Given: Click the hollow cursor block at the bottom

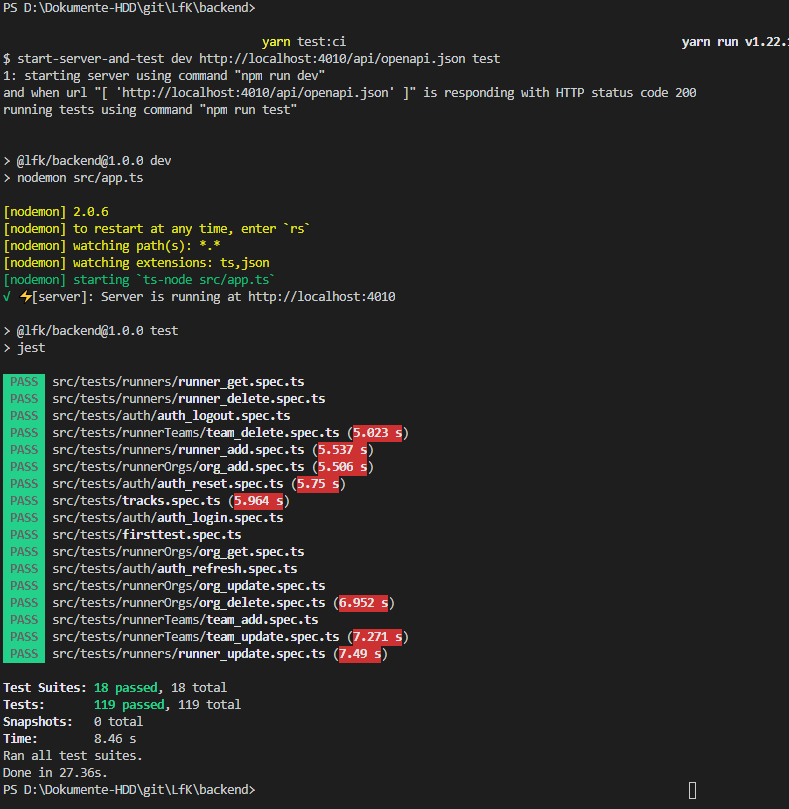Looking at the screenshot, I should (x=693, y=790).
